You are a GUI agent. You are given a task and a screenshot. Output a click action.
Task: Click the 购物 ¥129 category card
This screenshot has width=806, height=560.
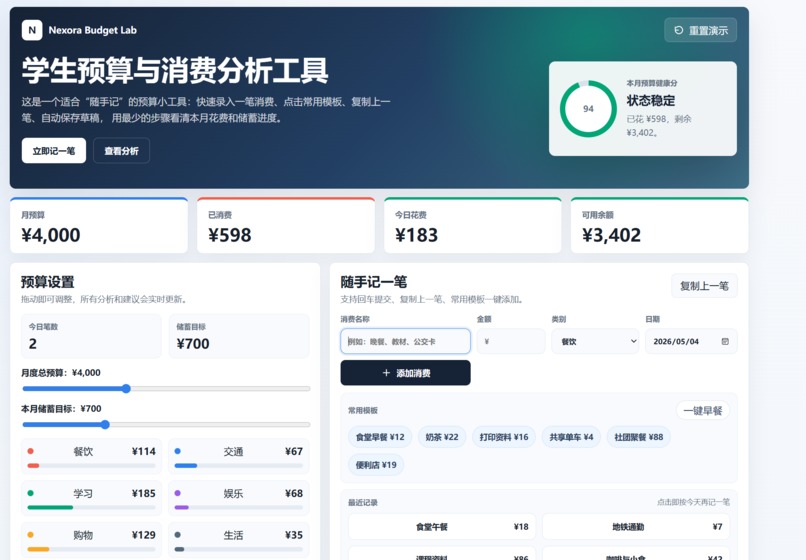(x=91, y=540)
